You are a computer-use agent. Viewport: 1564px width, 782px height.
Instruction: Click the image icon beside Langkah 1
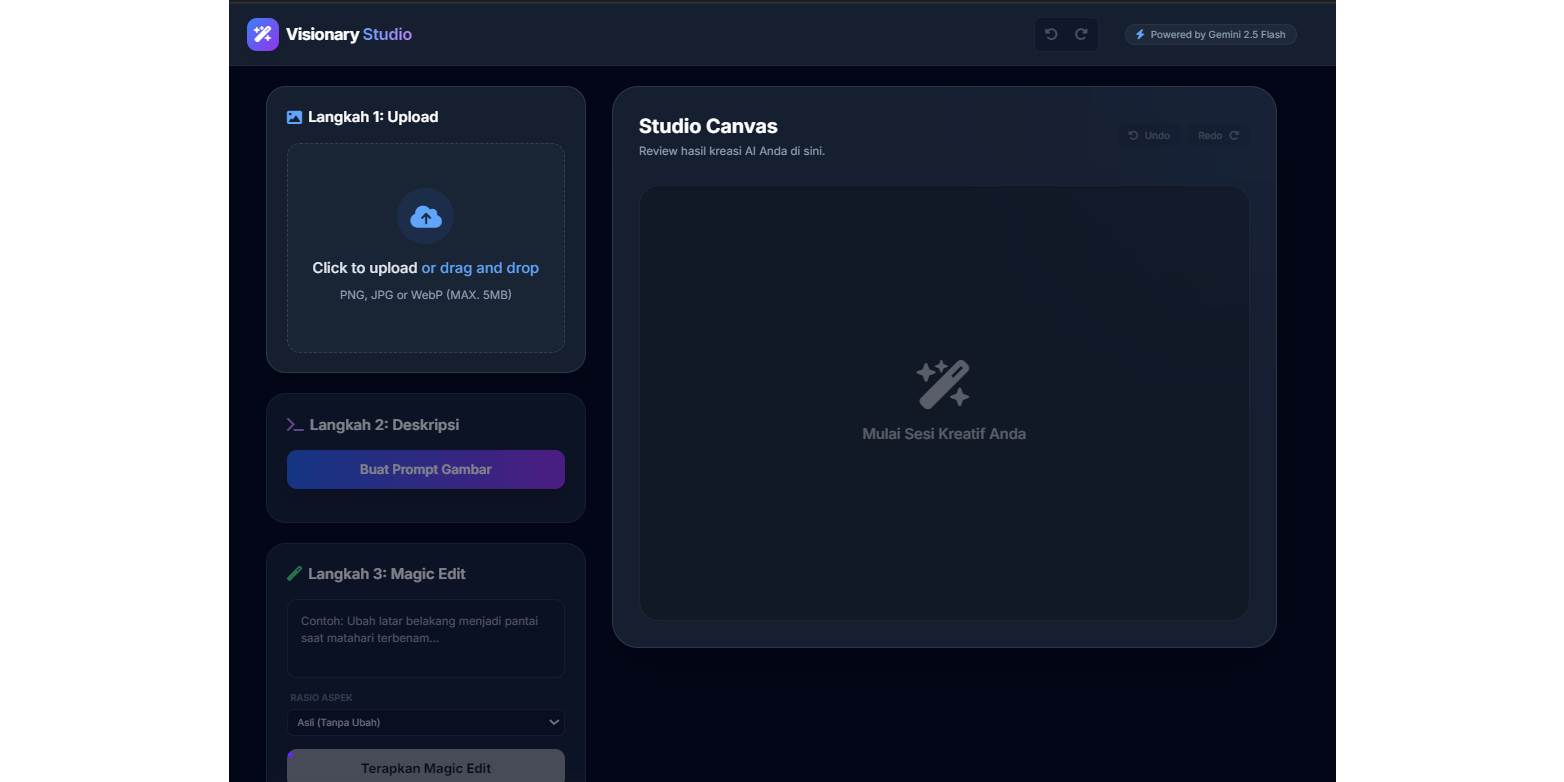[x=294, y=117]
